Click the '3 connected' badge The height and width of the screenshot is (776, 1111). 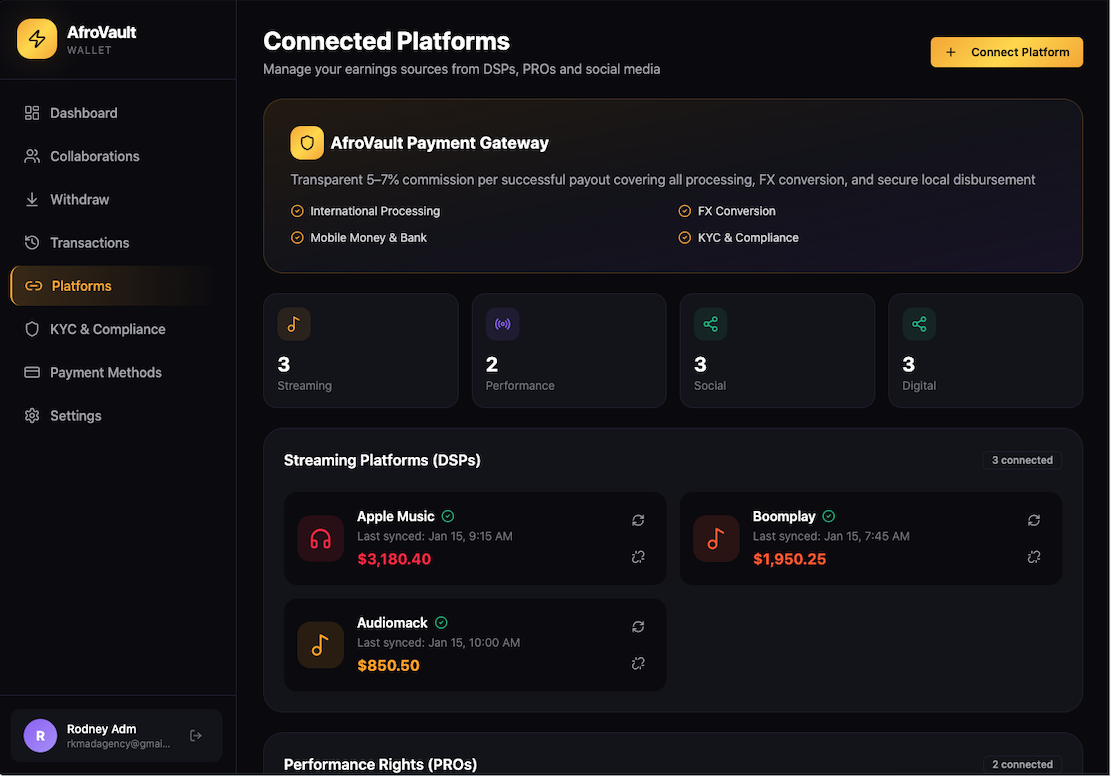1022,460
